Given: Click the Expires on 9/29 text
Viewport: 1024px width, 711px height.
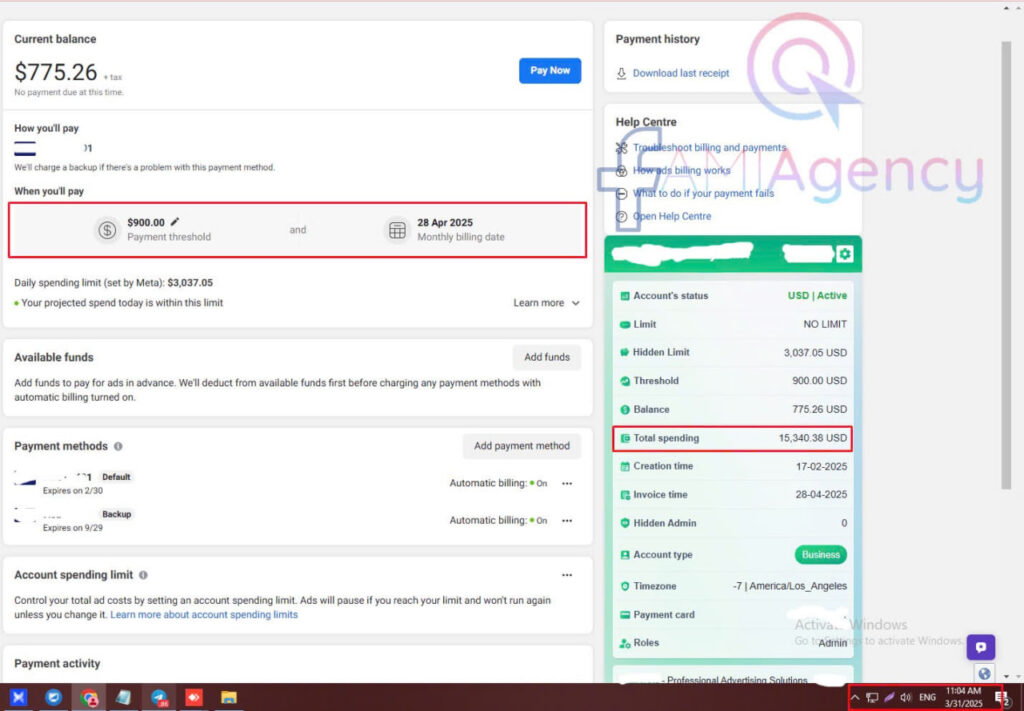Looking at the screenshot, I should [72, 528].
